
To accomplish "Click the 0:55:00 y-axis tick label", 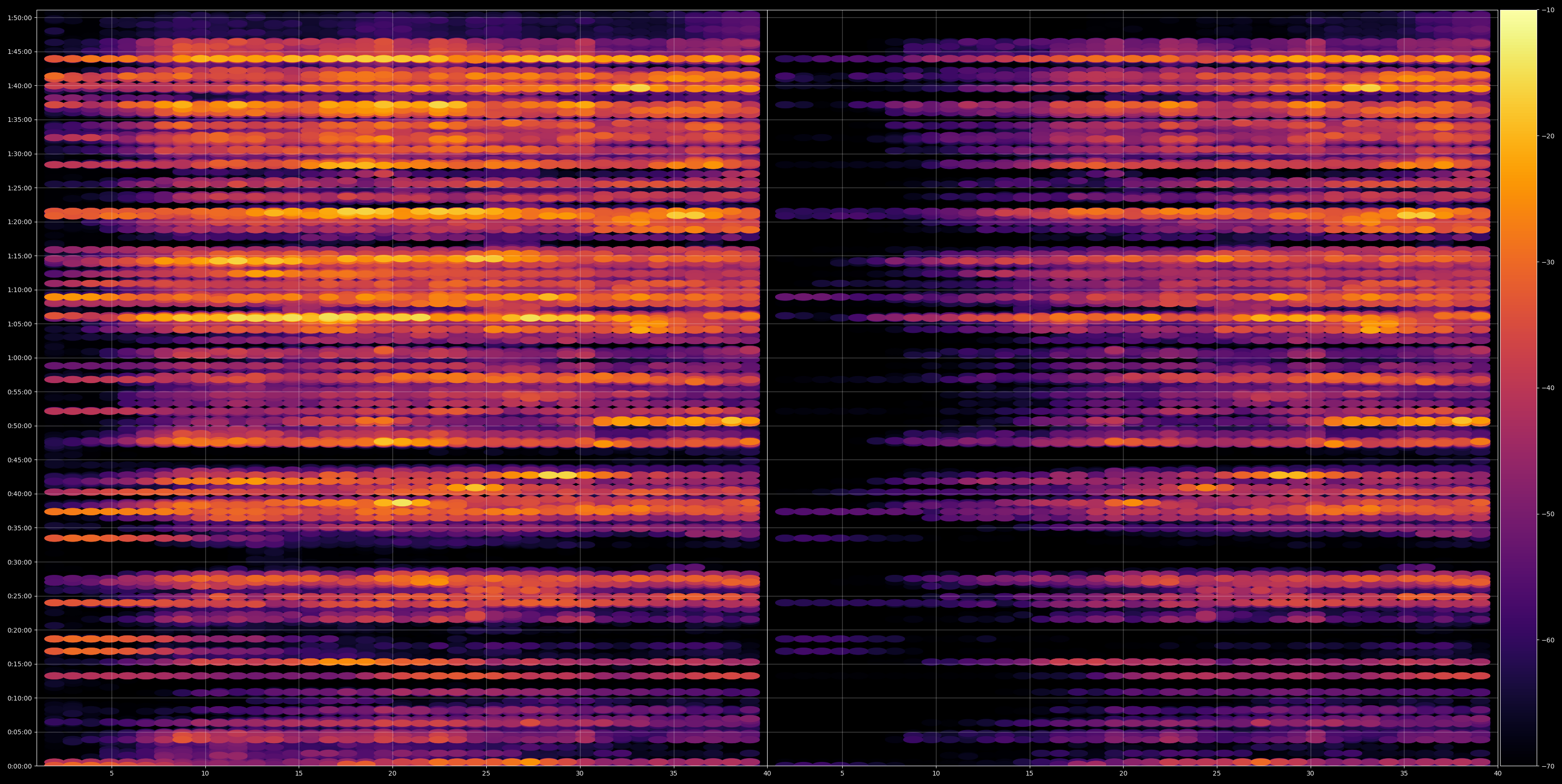I will [x=19, y=392].
